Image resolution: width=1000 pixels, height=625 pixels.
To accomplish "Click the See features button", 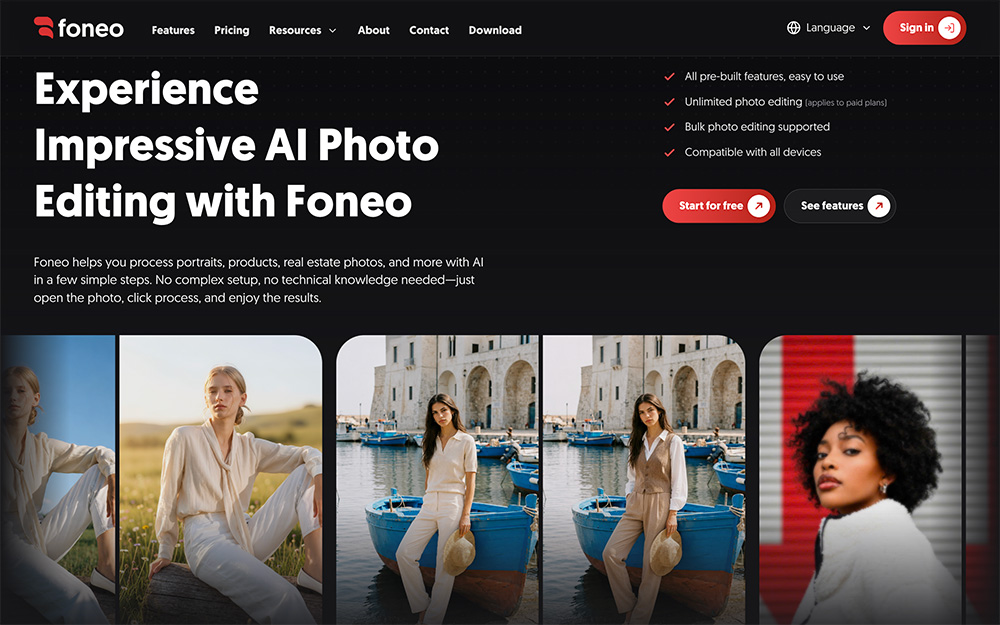I will pyautogui.click(x=839, y=206).
